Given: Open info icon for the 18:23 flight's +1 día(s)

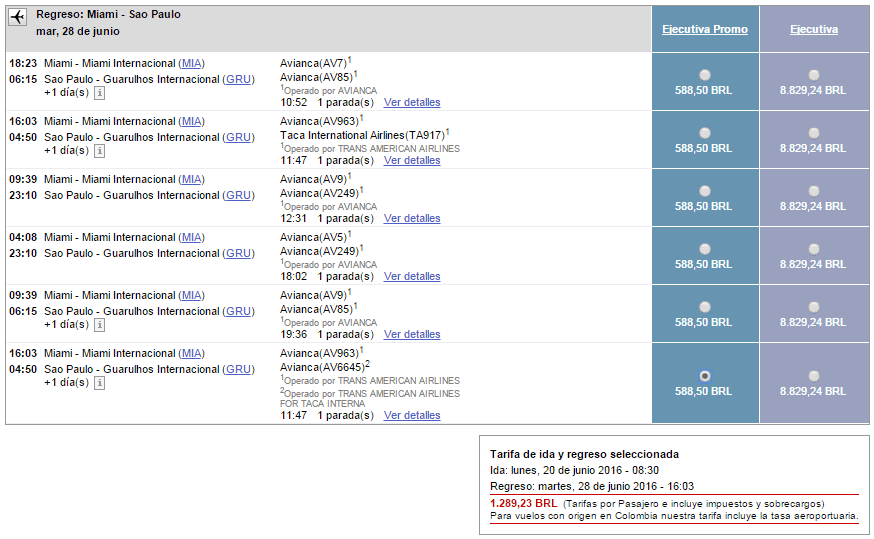Looking at the screenshot, I should (99, 93).
